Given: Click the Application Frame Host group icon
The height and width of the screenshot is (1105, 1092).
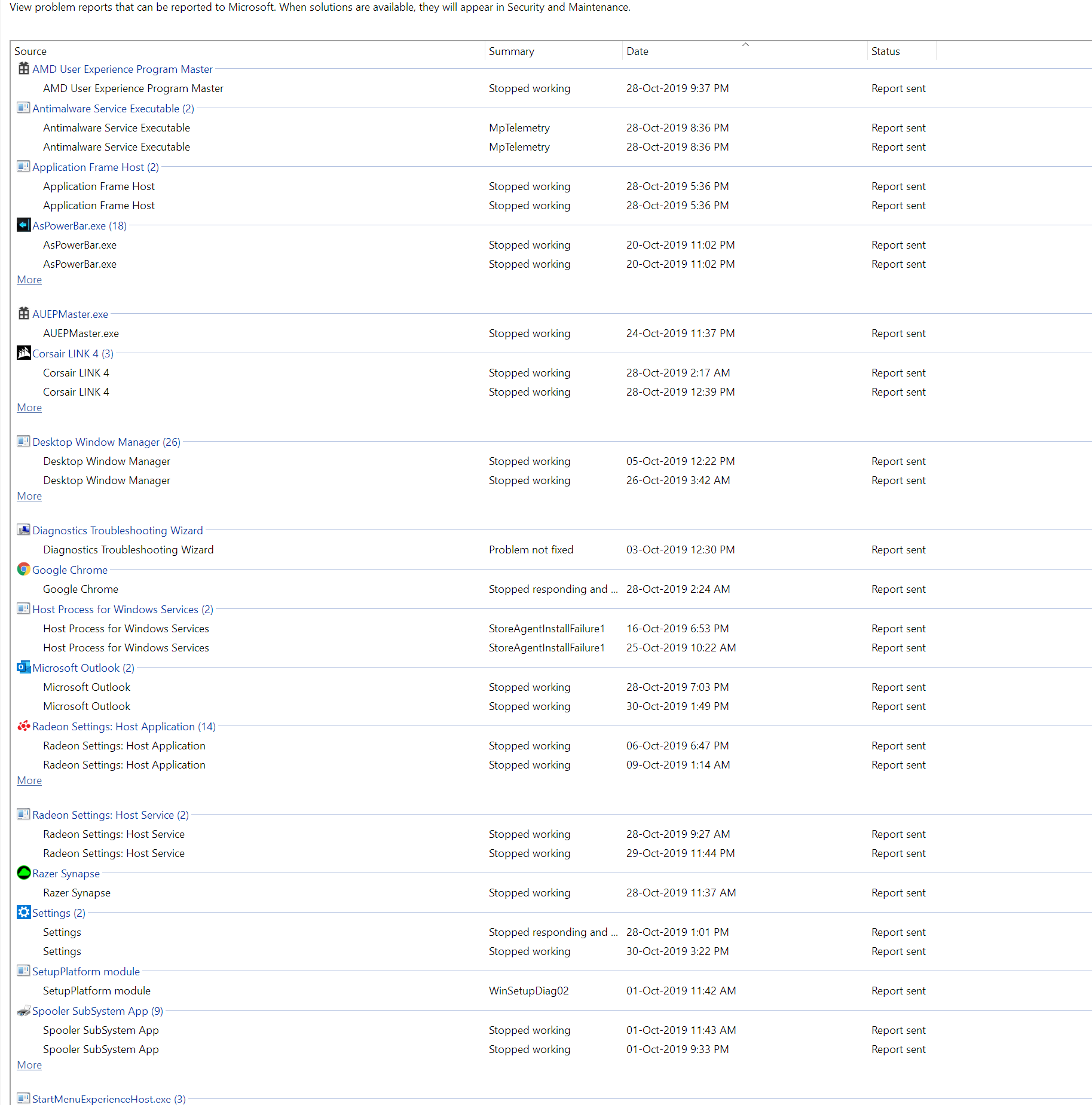Looking at the screenshot, I should [x=23, y=167].
